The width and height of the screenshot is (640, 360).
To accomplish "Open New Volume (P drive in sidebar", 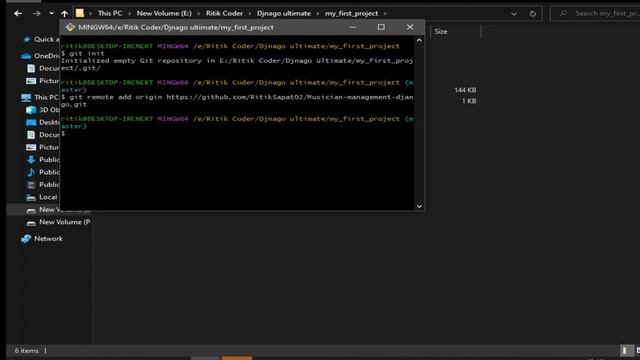I will click(64, 222).
